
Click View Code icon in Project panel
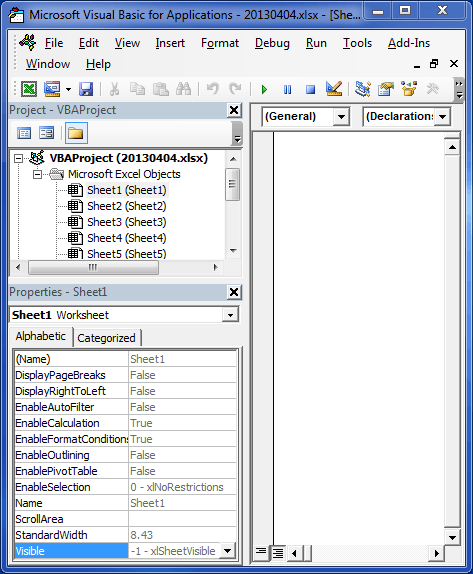point(24,133)
